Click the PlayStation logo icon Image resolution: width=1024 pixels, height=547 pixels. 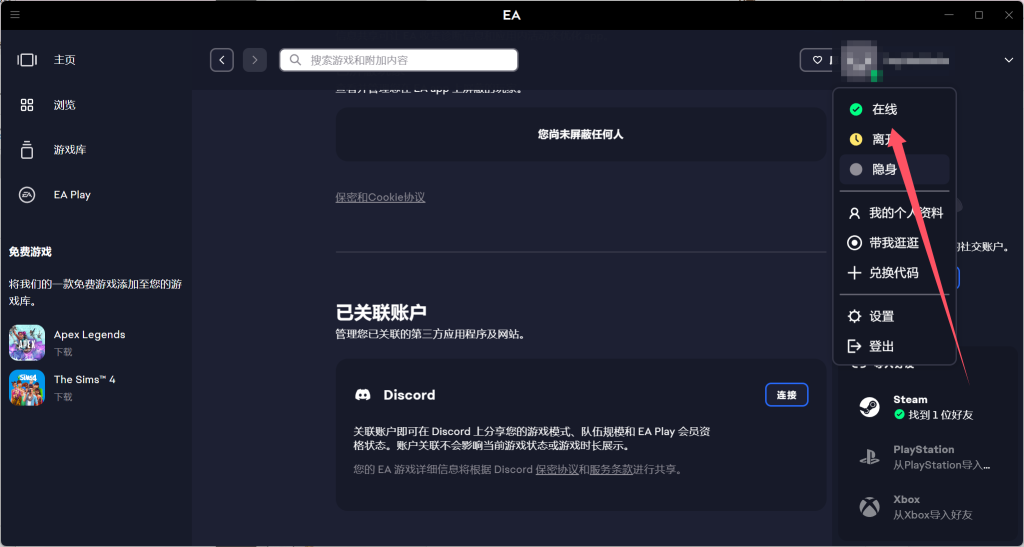click(x=869, y=457)
